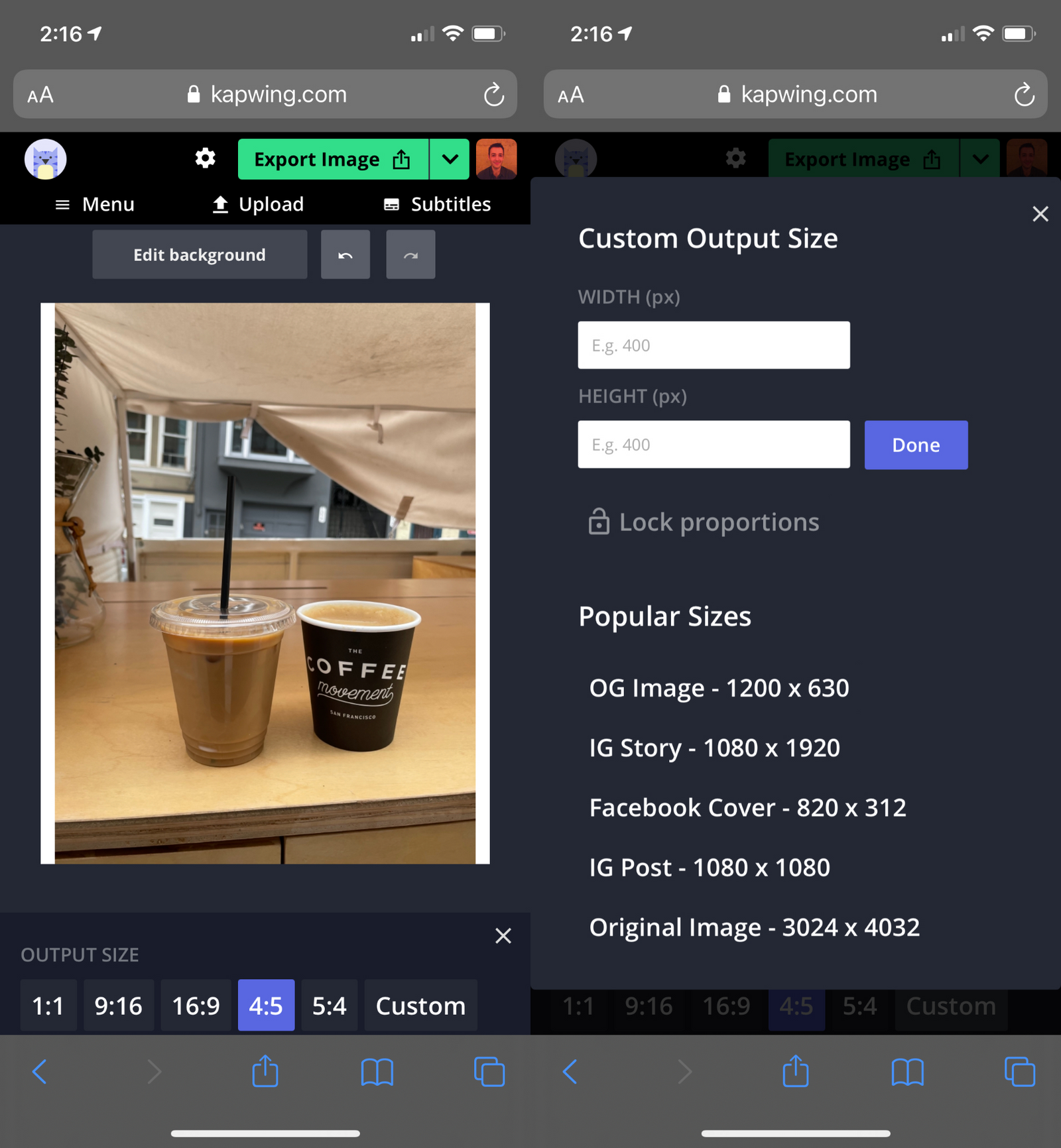This screenshot has width=1061, height=1148.
Task: Redo the last edit
Action: (410, 254)
